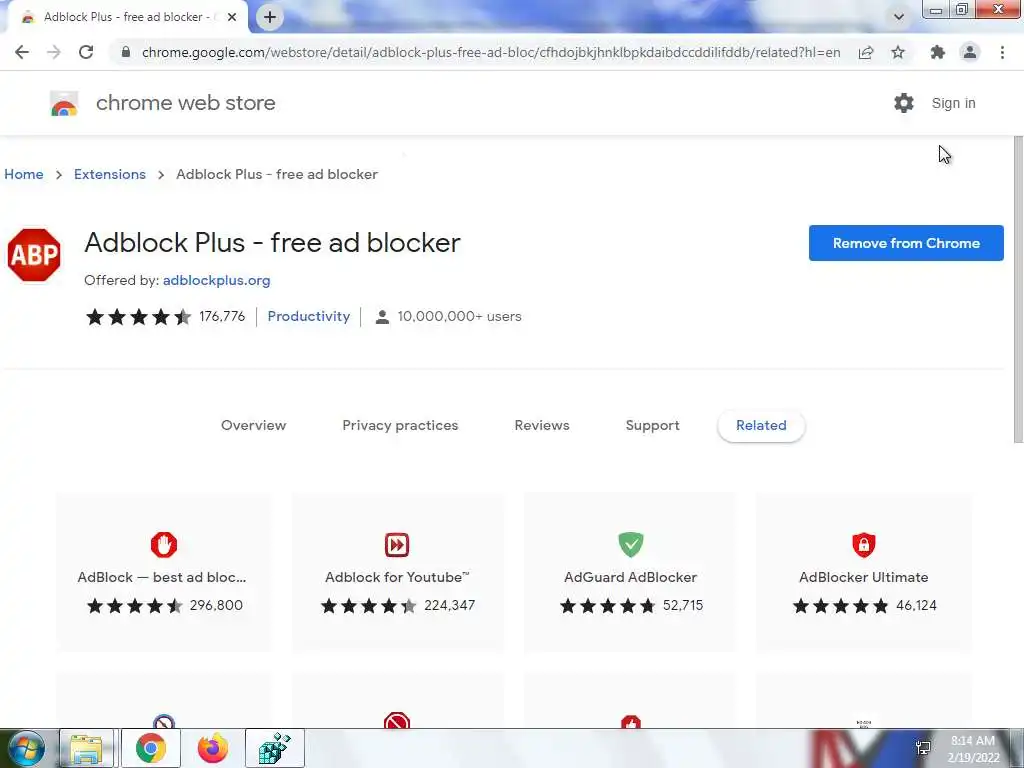Viewport: 1024px width, 768px height.
Task: Bookmark this page with the star icon
Action: click(898, 52)
